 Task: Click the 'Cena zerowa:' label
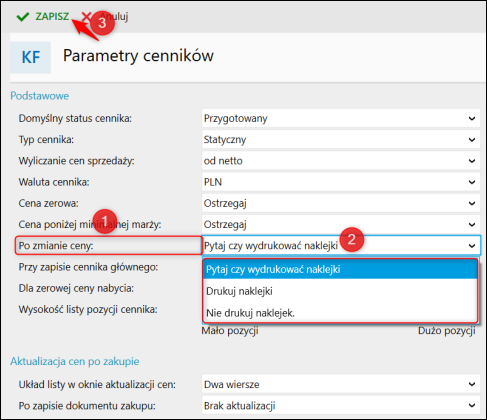pos(49,203)
